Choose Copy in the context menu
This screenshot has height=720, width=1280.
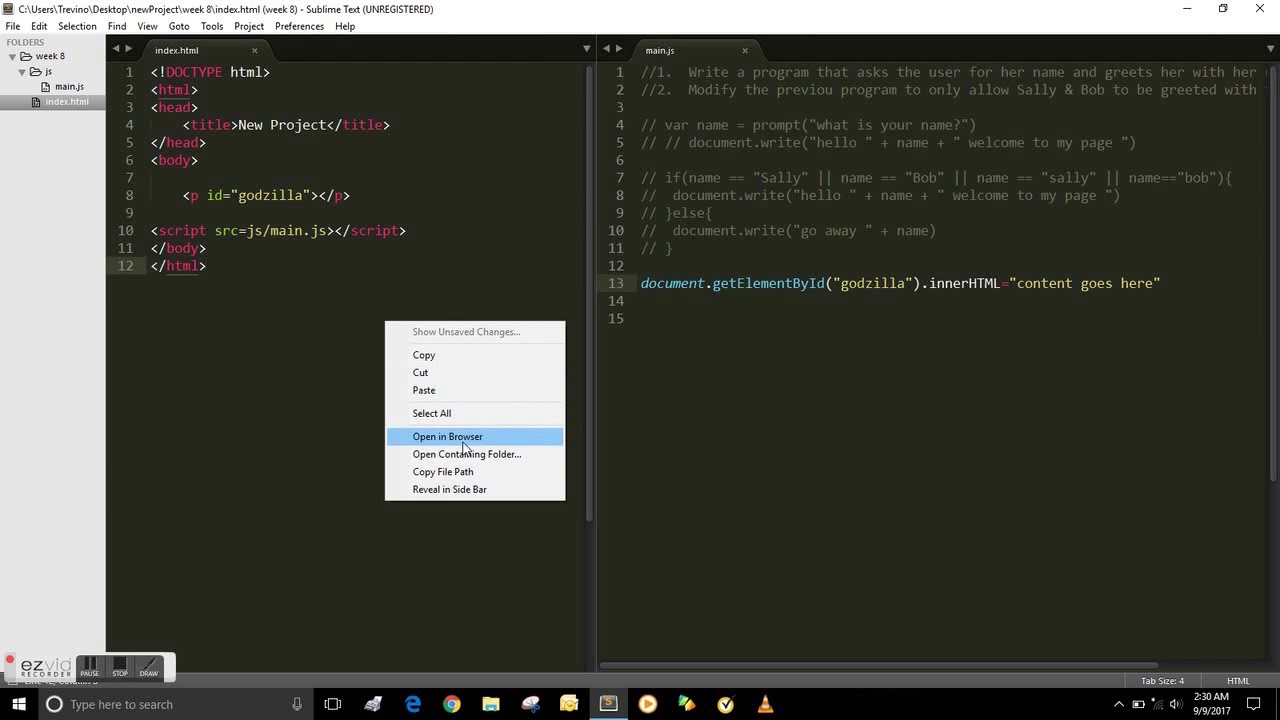(x=475, y=355)
